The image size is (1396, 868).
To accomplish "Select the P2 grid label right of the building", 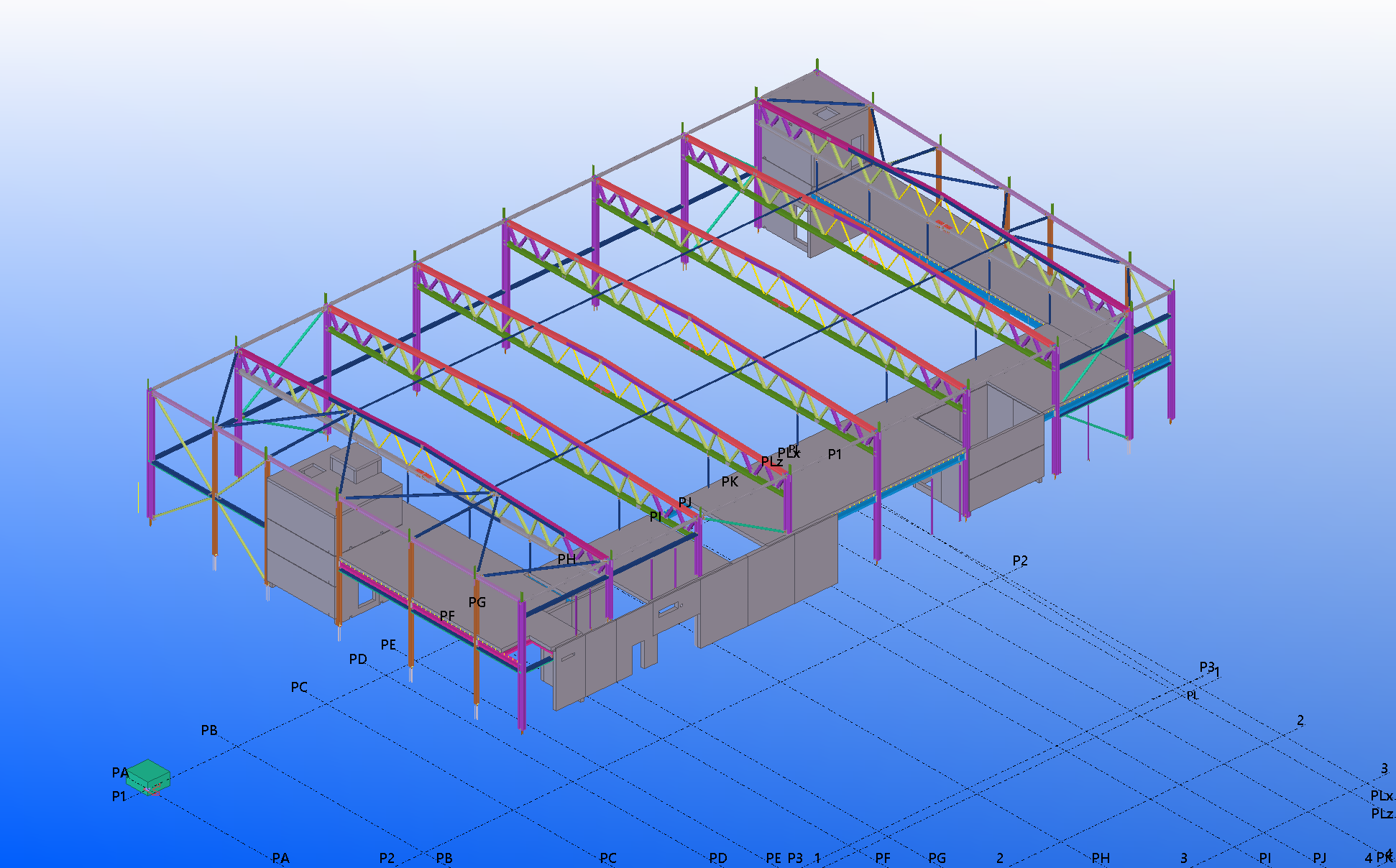I will (1019, 560).
